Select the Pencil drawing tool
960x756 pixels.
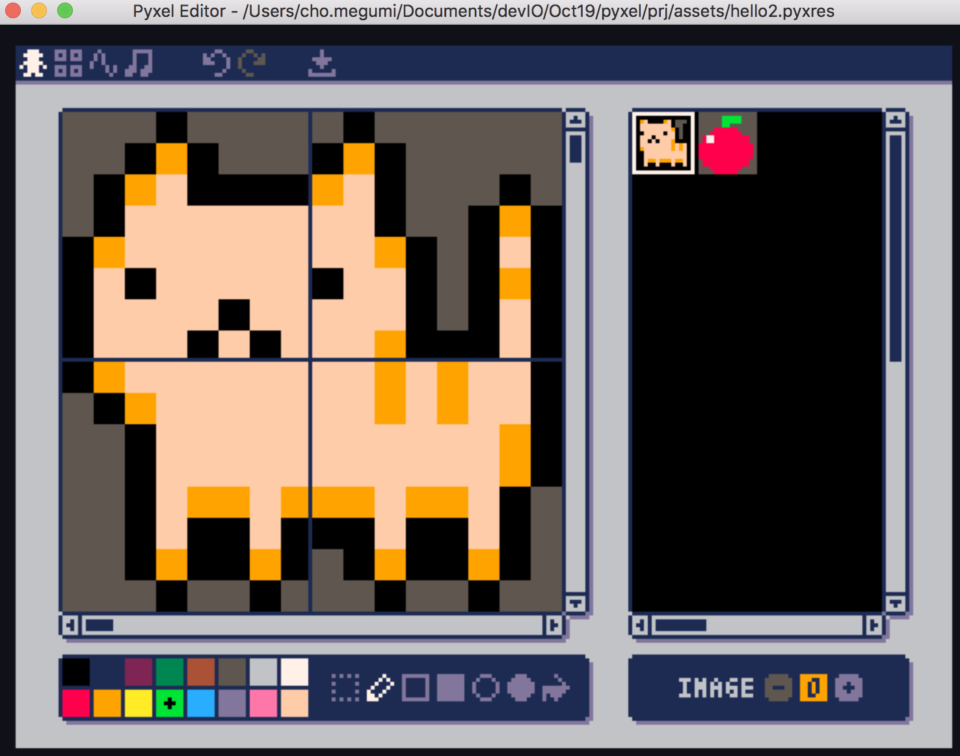[x=381, y=687]
